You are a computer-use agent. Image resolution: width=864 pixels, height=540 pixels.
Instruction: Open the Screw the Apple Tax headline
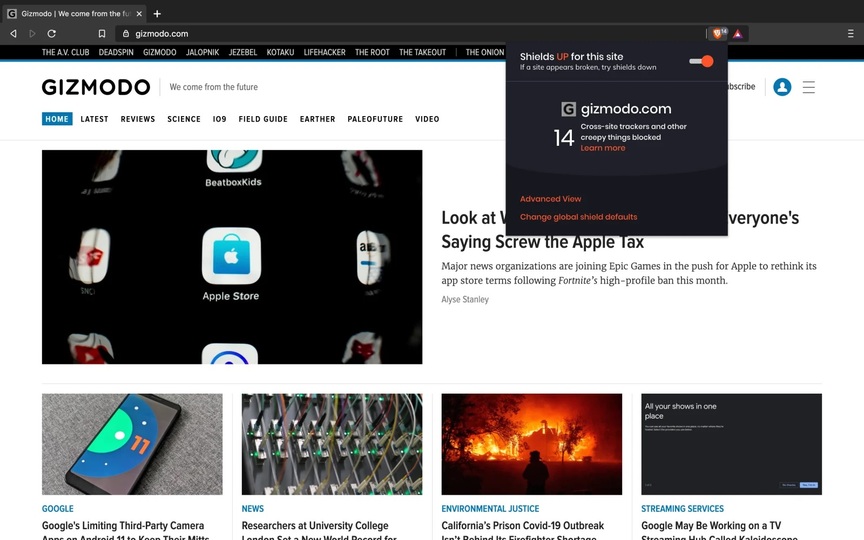(543, 242)
